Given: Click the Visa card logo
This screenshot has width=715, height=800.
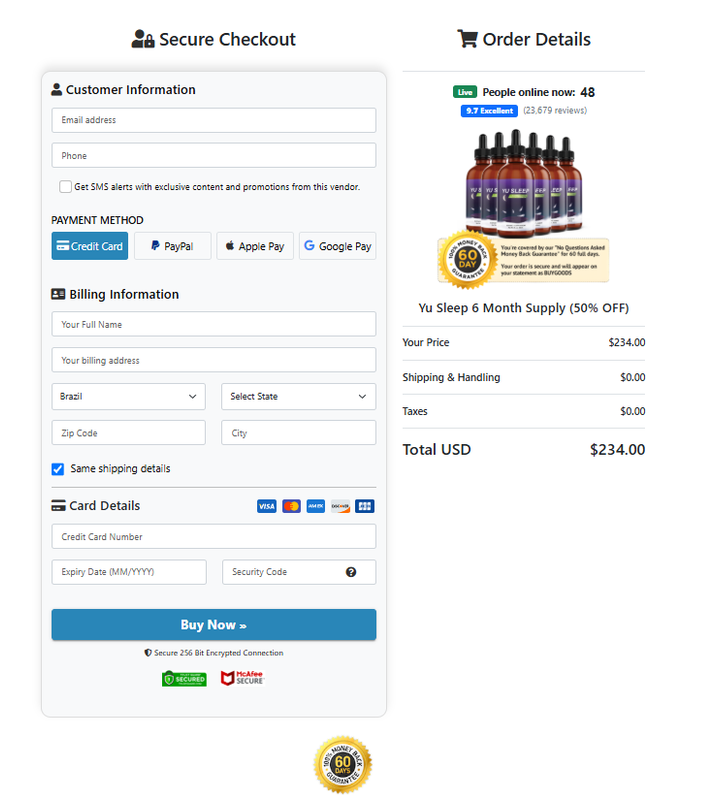Looking at the screenshot, I should [x=266, y=506].
